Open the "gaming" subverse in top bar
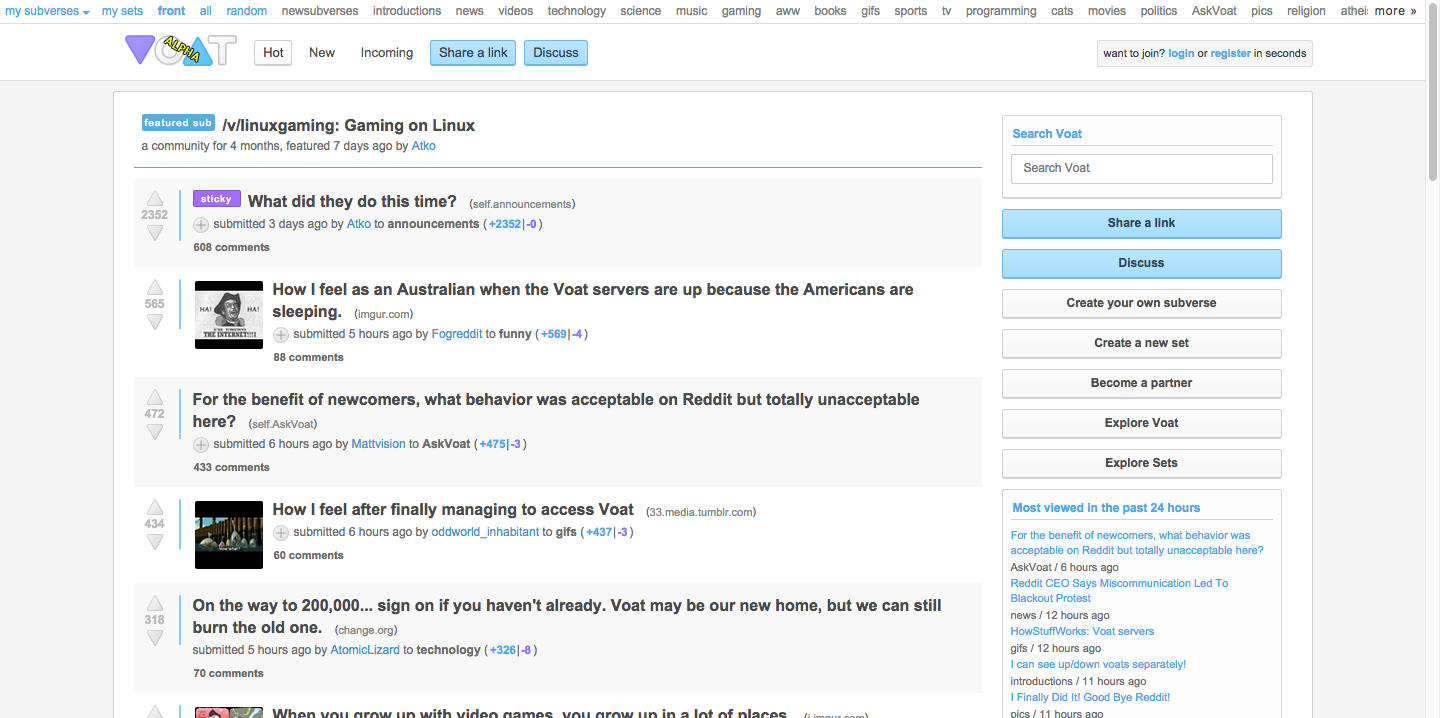The height and width of the screenshot is (718, 1440). coord(741,11)
